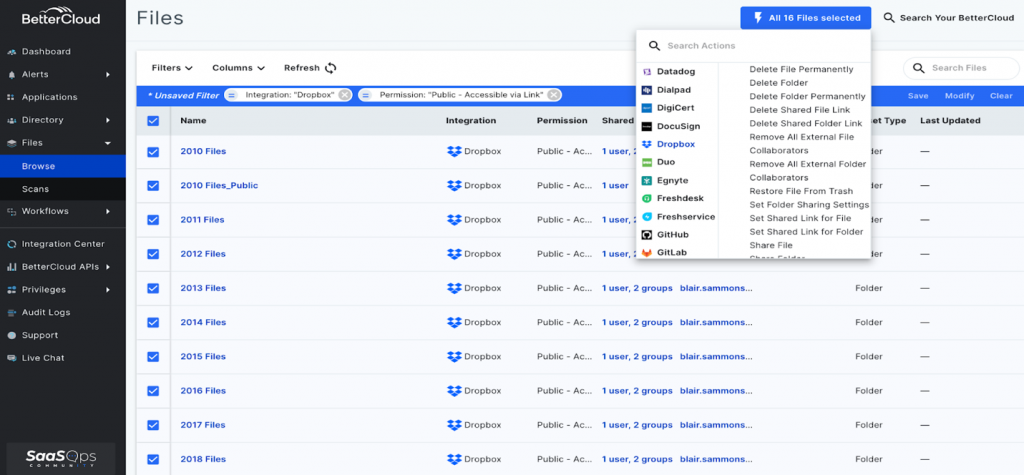1024x475 pixels.
Task: Choose the GitHub integration icon
Action: 647,234
